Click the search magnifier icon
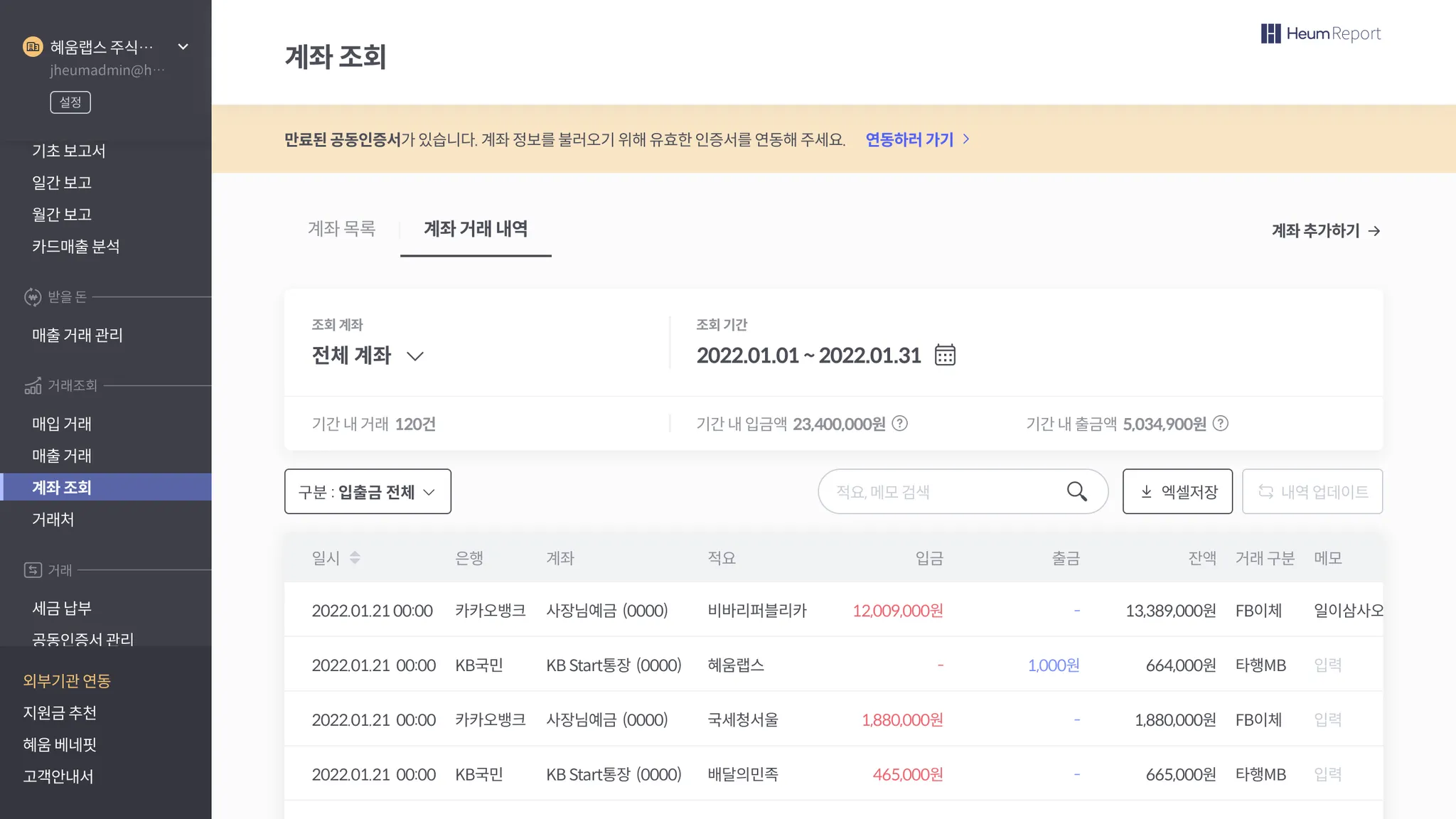The width and height of the screenshot is (1456, 819). [x=1076, y=491]
